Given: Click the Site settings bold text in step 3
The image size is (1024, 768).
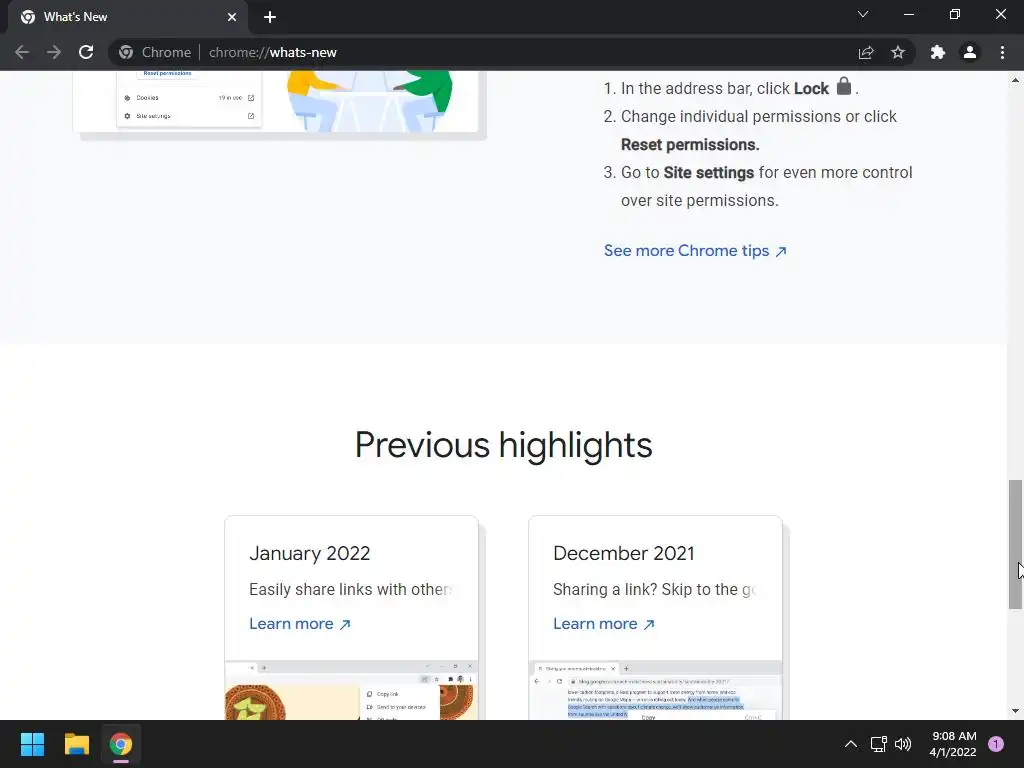Looking at the screenshot, I should (x=709, y=172).
